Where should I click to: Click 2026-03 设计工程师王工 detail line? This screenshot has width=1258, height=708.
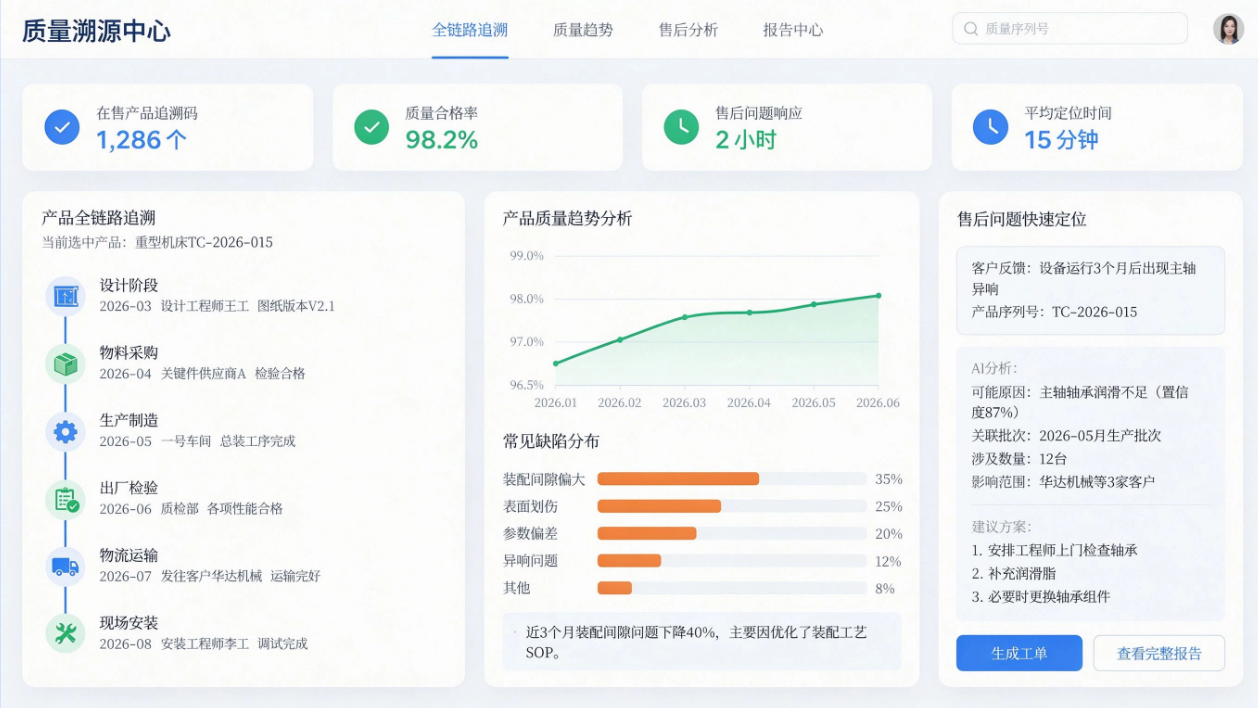click(x=217, y=306)
